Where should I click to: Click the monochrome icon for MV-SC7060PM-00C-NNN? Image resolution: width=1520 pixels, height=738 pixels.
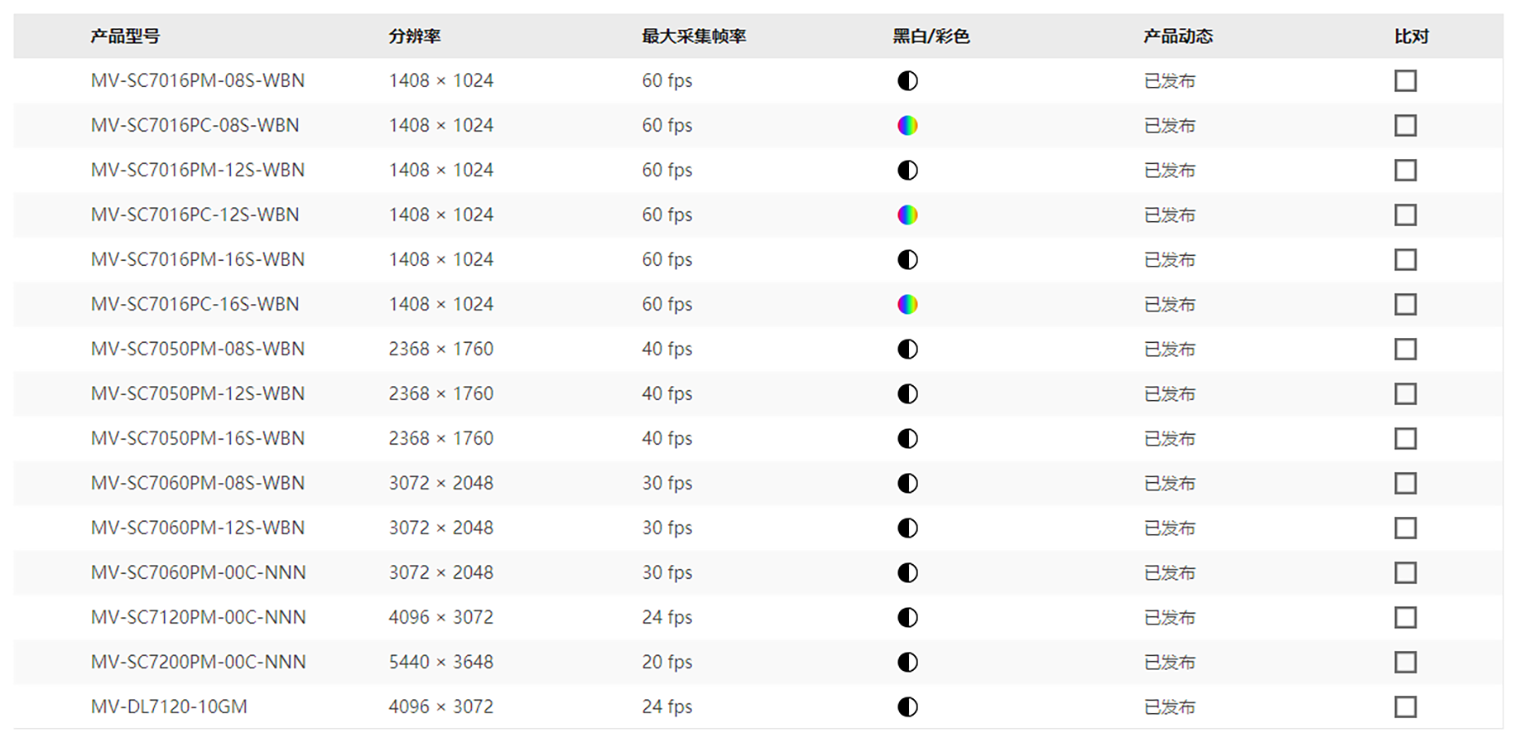(907, 573)
